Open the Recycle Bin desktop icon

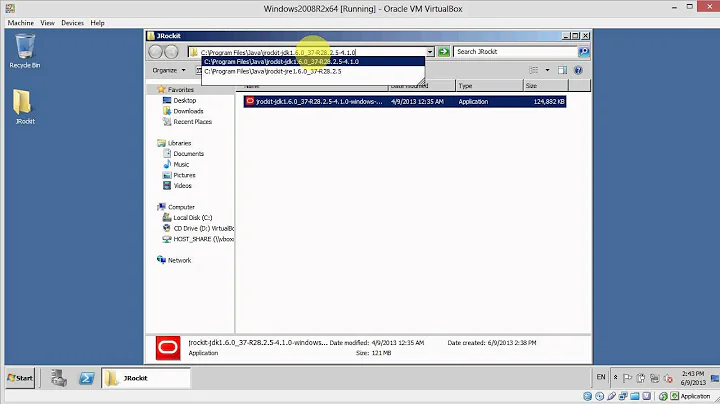coord(25,51)
